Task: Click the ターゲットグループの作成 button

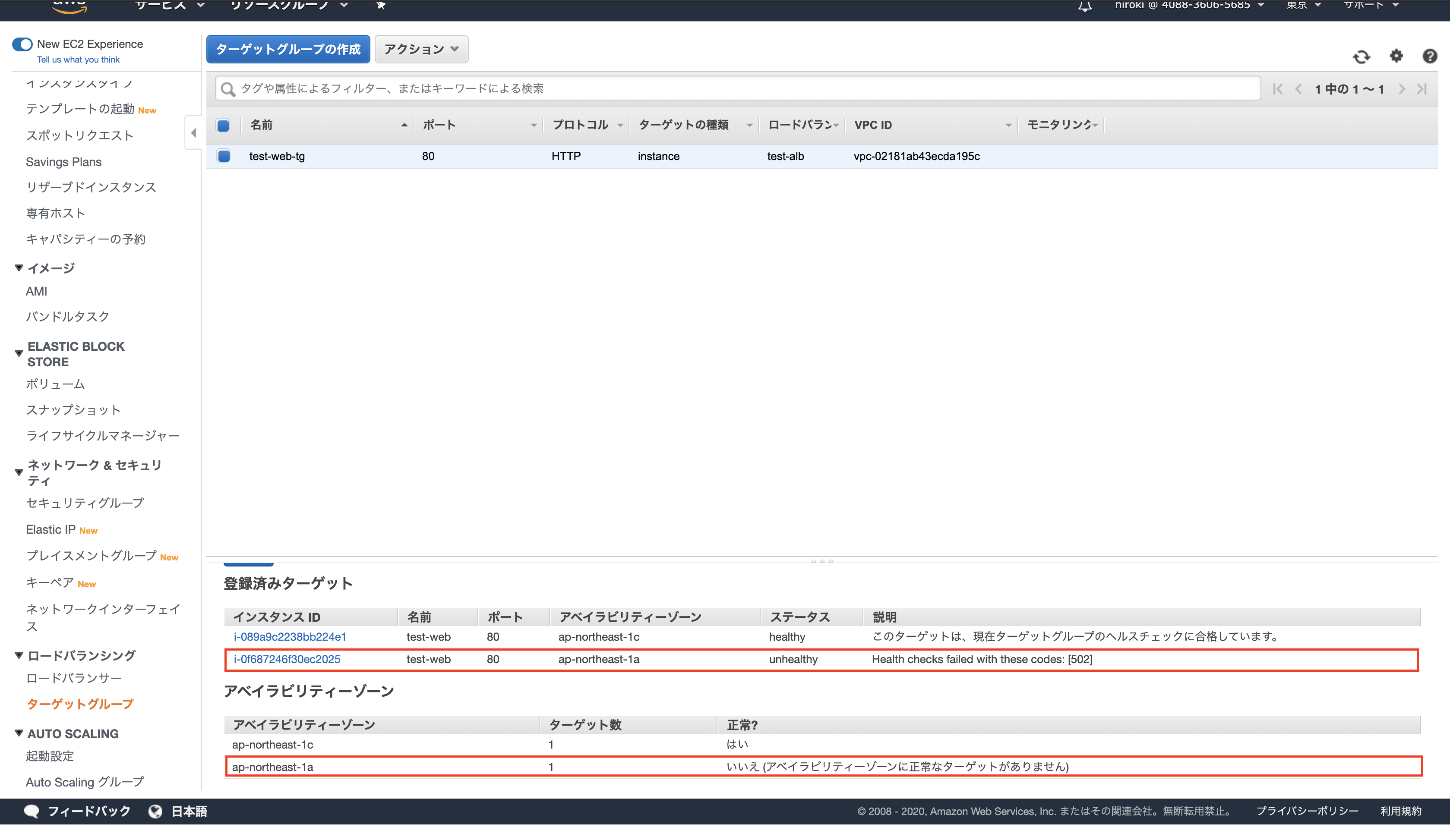Action: 287,50
